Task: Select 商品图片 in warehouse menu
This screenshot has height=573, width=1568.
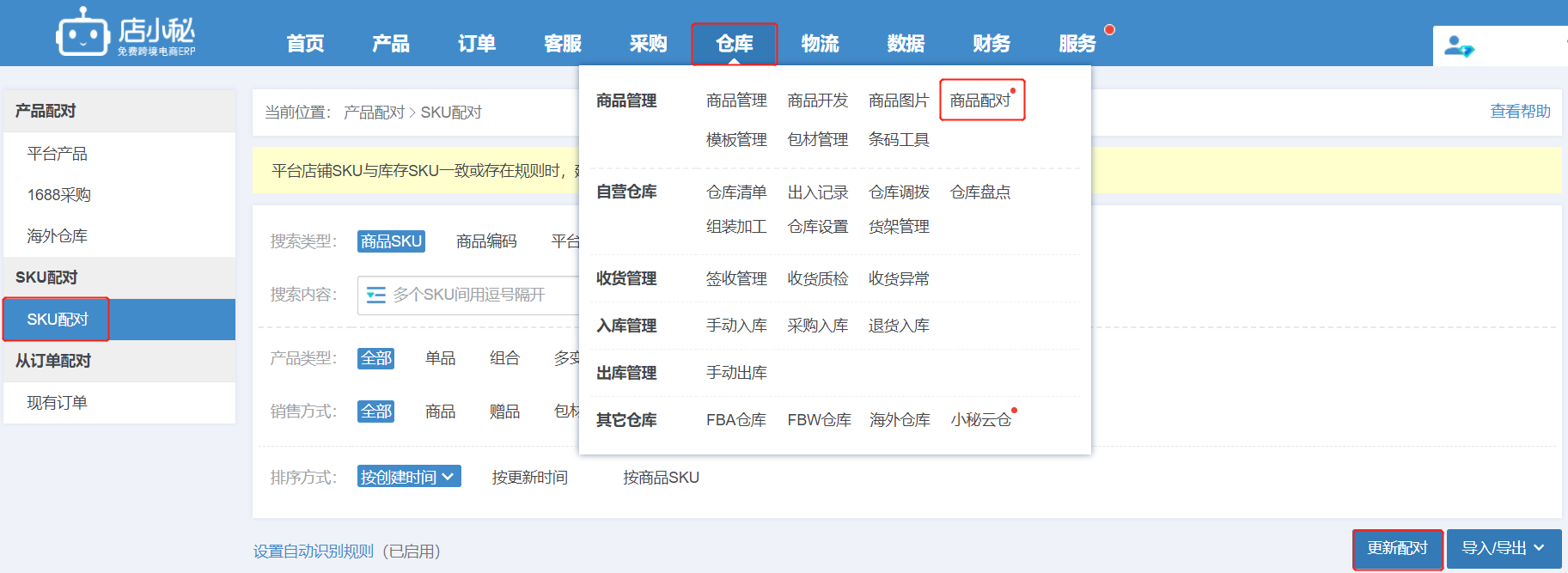Action: tap(899, 101)
